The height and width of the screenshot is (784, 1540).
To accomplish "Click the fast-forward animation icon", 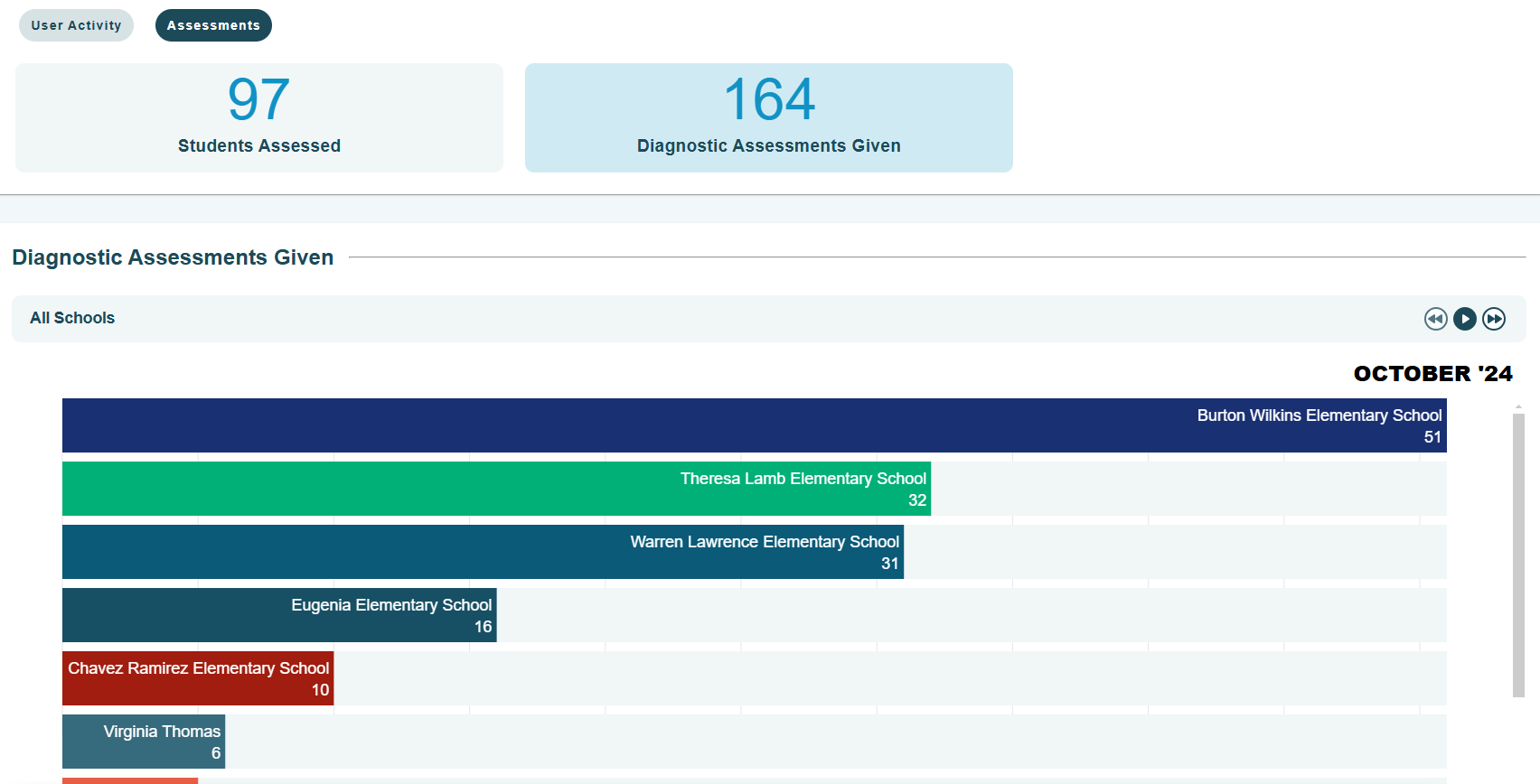I will [x=1494, y=319].
